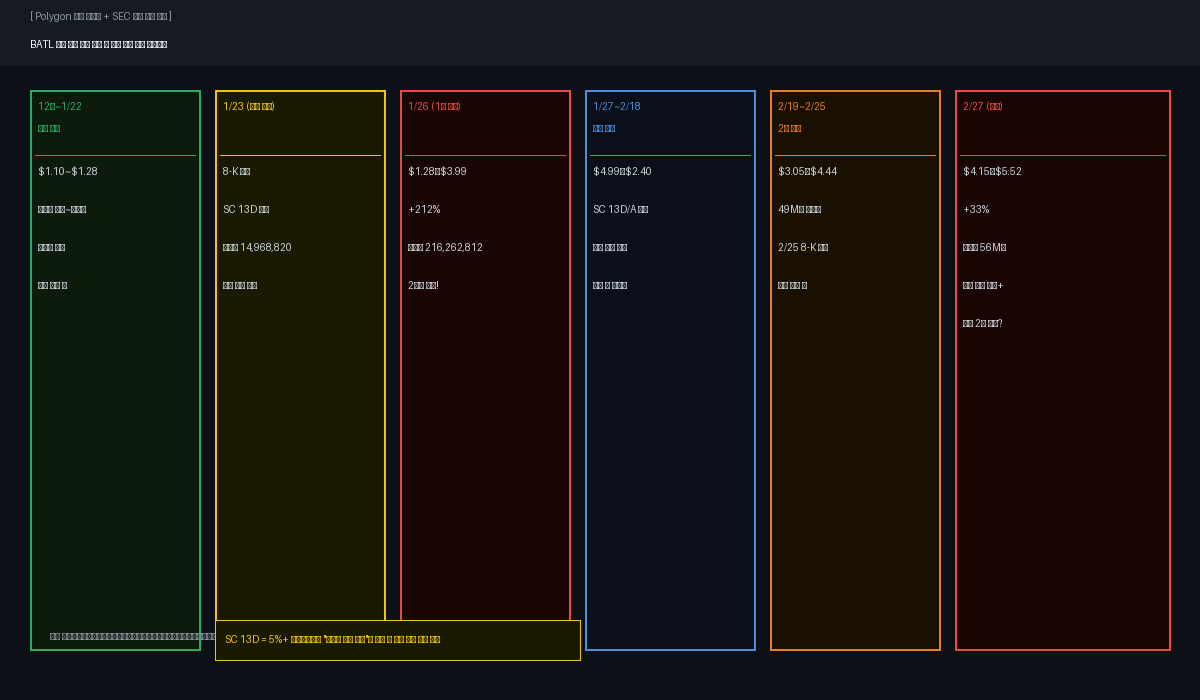1200x700 pixels.
Task: Select the SC 13D/A filing line
Action: pyautogui.click(x=621, y=210)
